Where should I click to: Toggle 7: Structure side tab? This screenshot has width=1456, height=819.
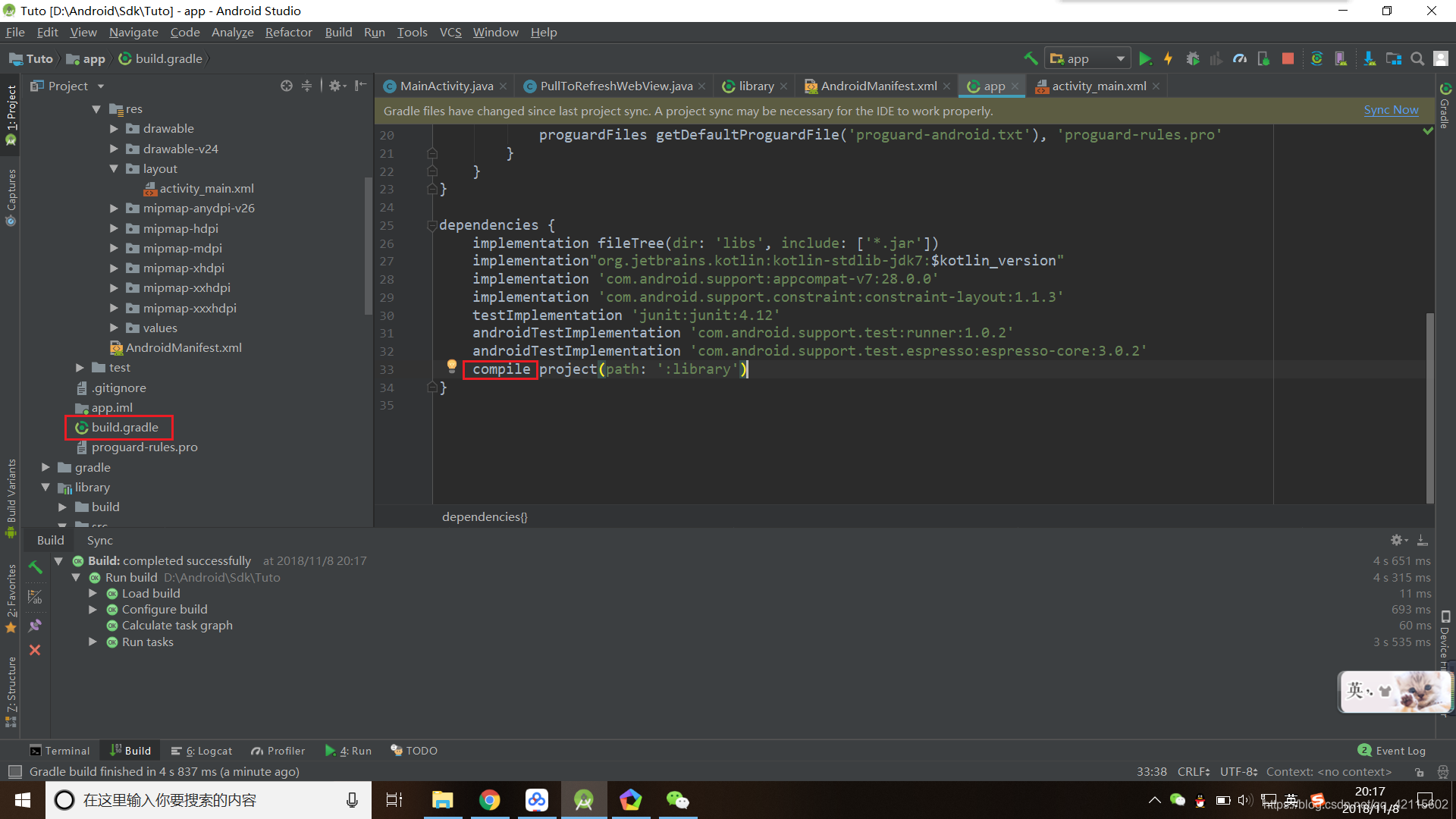click(x=11, y=691)
